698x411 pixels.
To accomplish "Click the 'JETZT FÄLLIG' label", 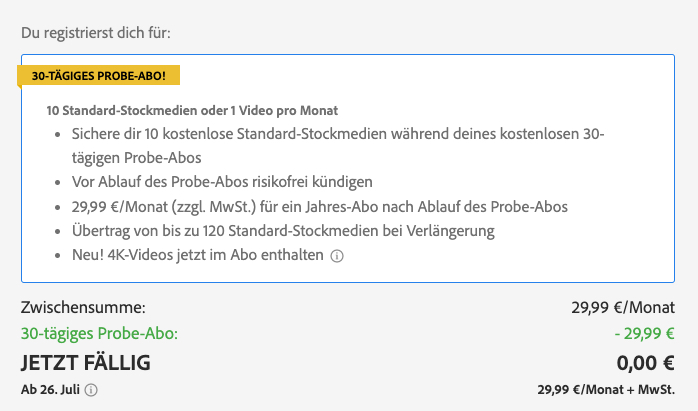I will [x=86, y=362].
